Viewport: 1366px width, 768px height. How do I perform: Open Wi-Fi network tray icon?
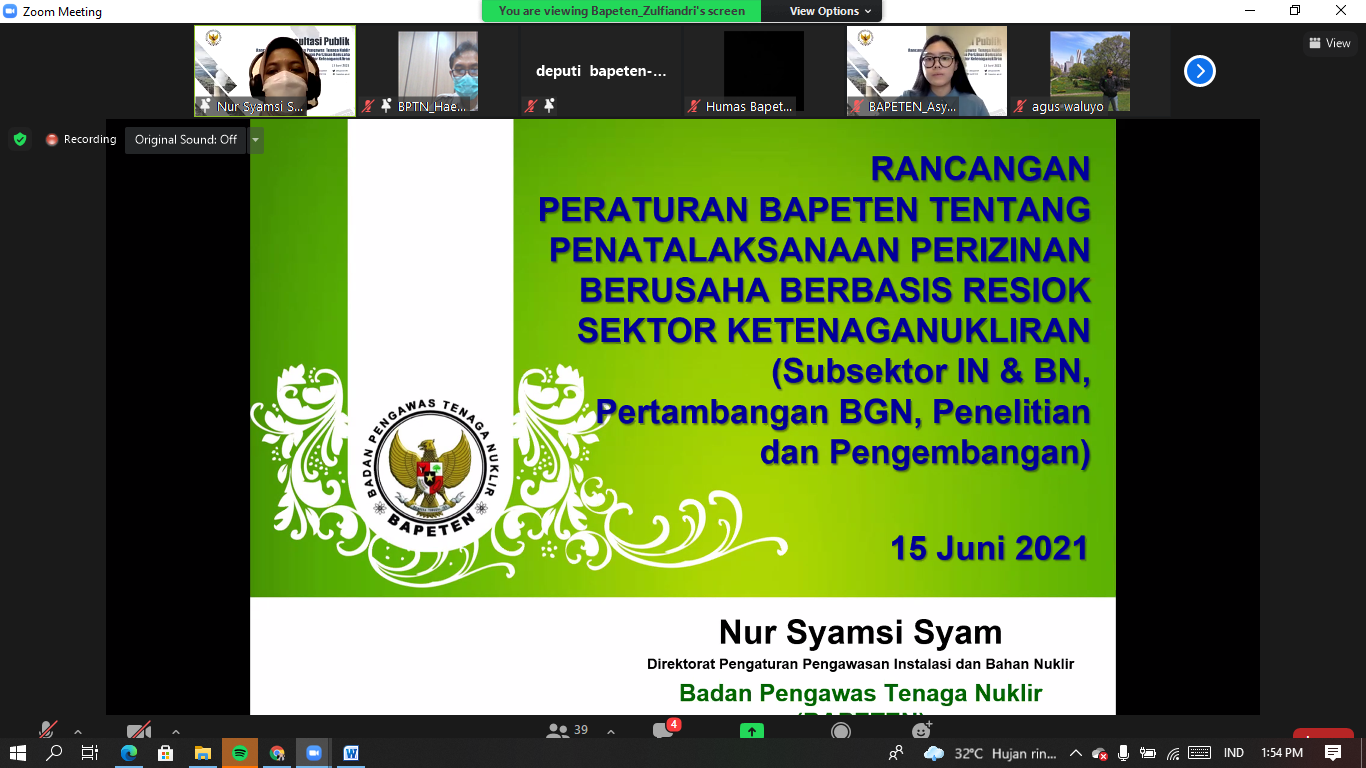(x=1173, y=753)
